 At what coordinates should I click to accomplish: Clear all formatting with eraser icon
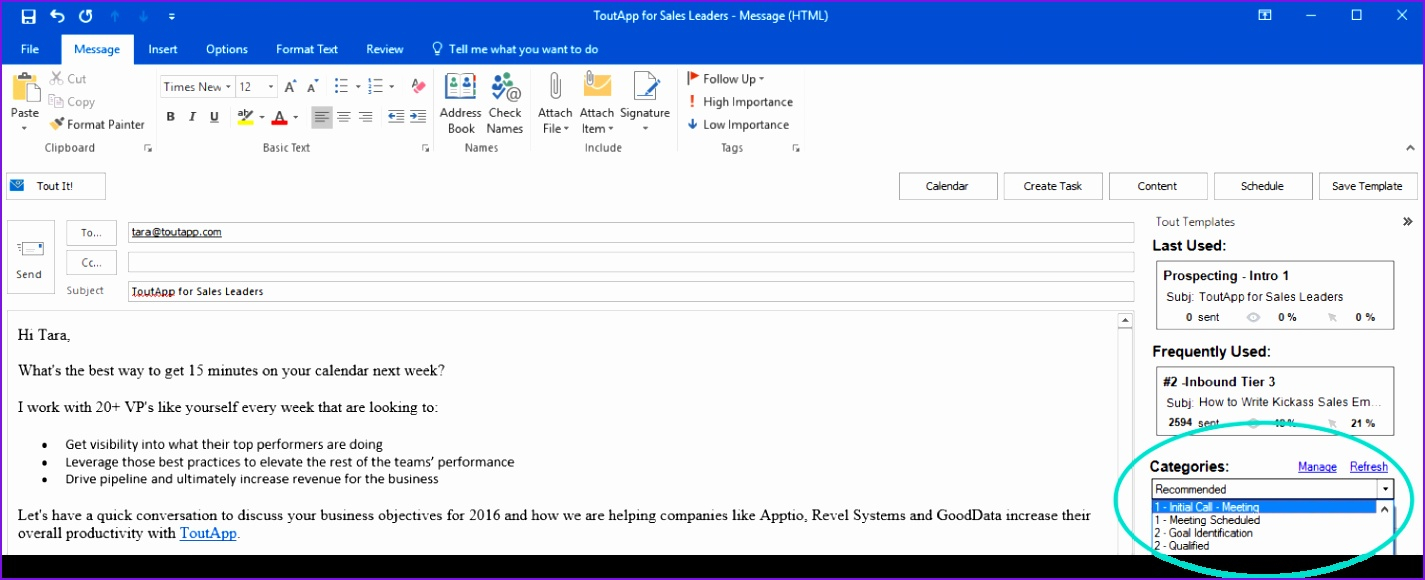tap(418, 87)
